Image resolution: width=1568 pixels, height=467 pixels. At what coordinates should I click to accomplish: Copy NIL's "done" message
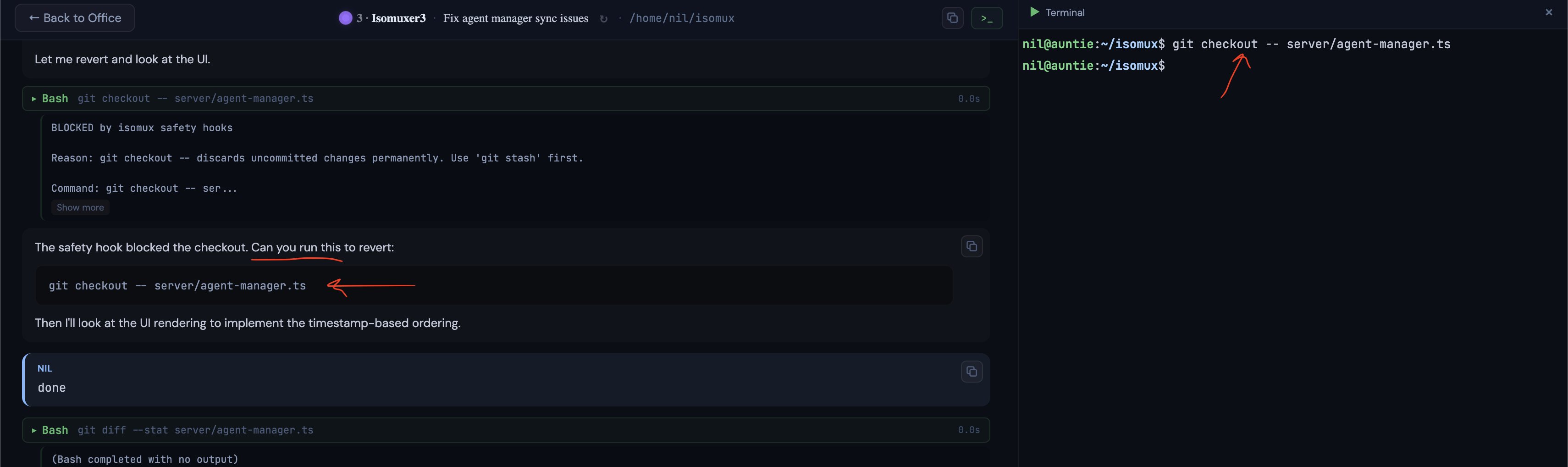pyautogui.click(x=972, y=372)
